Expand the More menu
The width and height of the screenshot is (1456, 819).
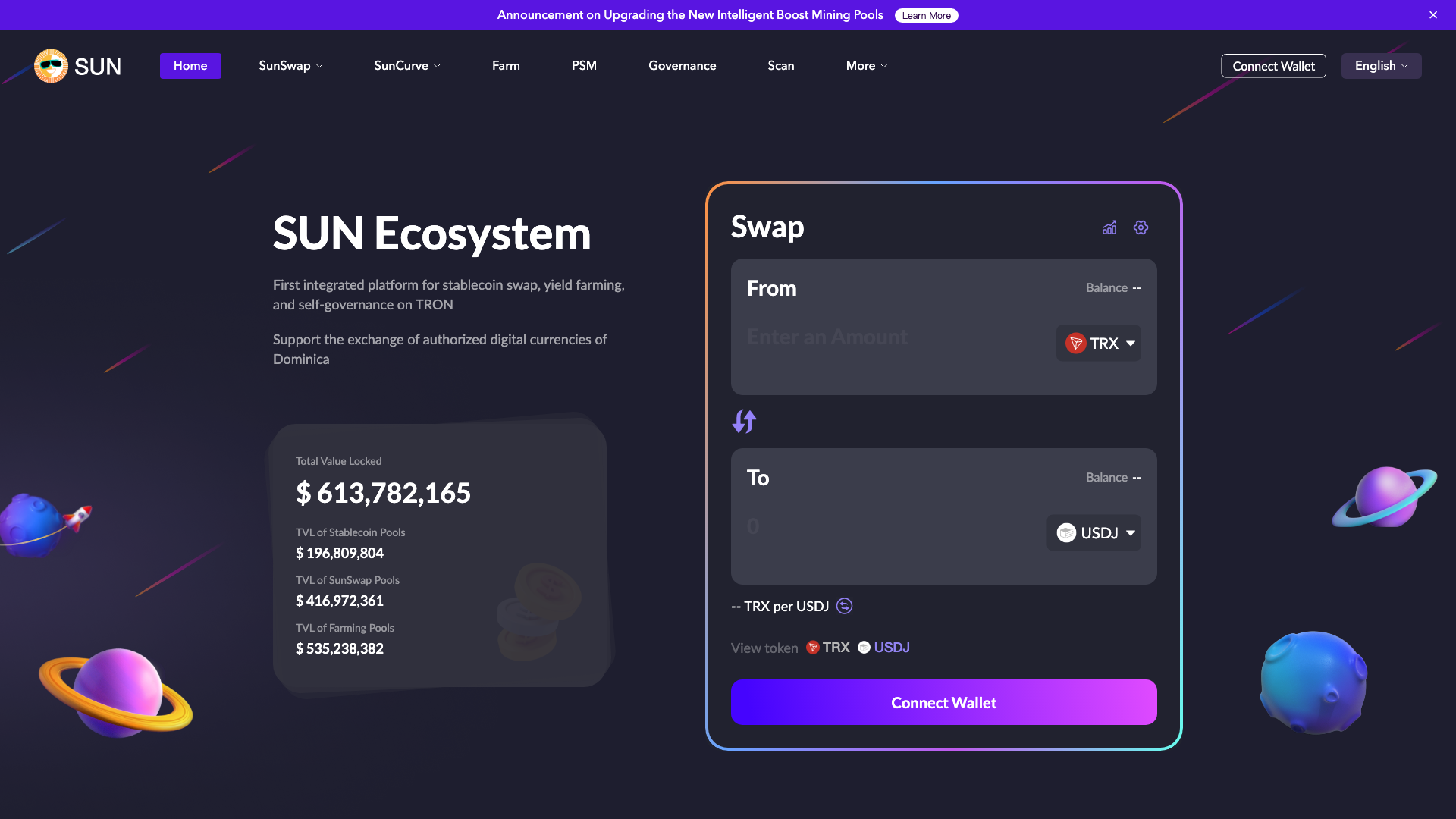point(867,66)
